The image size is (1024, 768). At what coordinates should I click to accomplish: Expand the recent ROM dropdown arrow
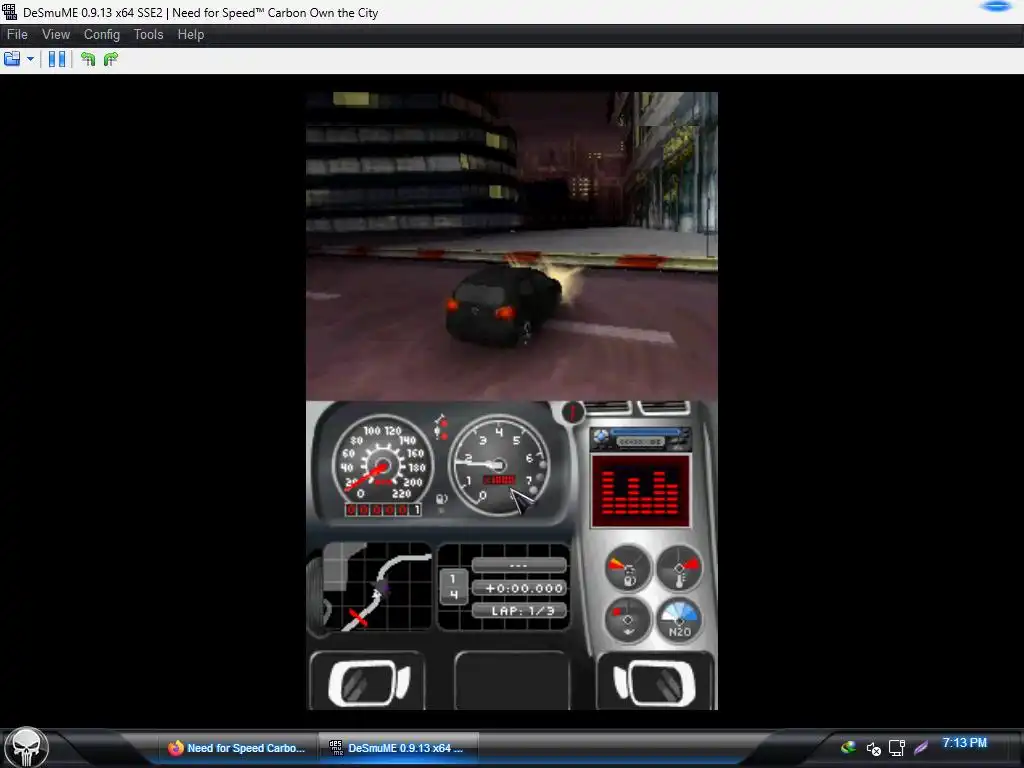[30, 59]
